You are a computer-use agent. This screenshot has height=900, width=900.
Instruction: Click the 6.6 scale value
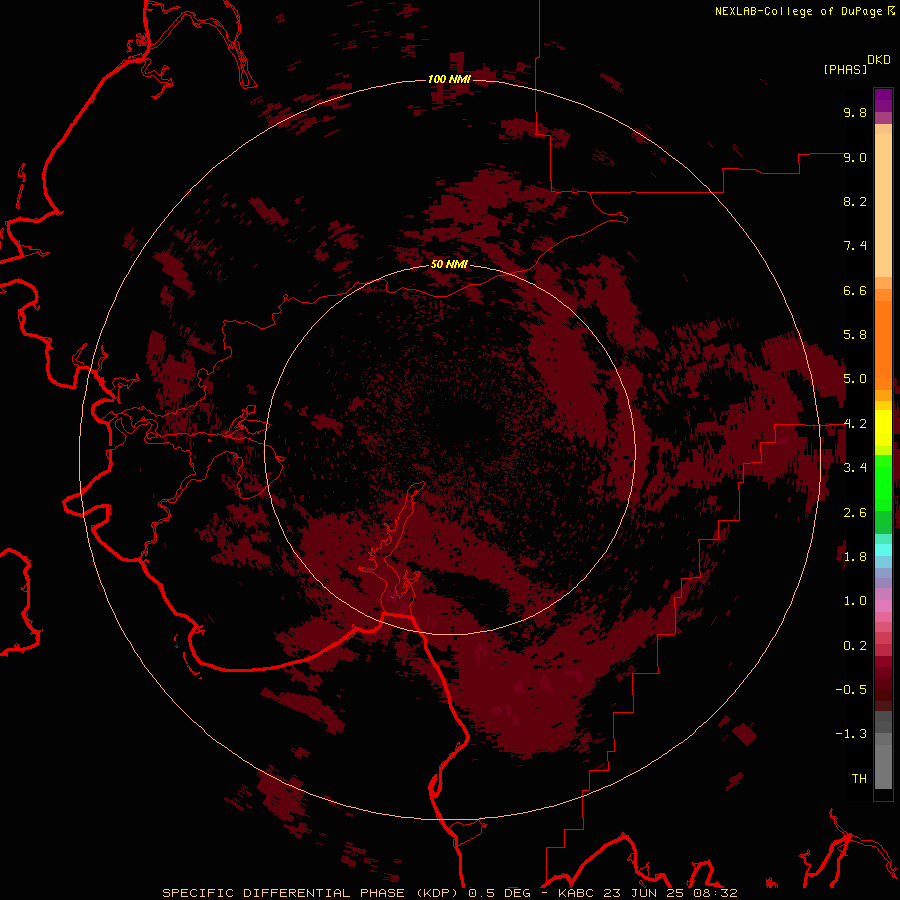click(855, 290)
